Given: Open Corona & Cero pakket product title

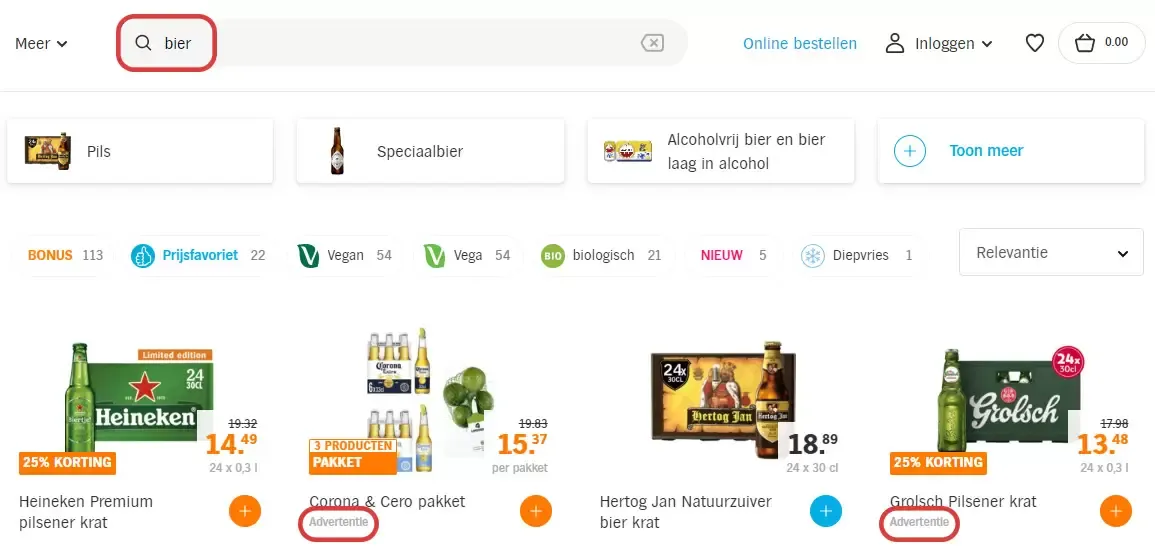Looking at the screenshot, I should (x=387, y=502).
